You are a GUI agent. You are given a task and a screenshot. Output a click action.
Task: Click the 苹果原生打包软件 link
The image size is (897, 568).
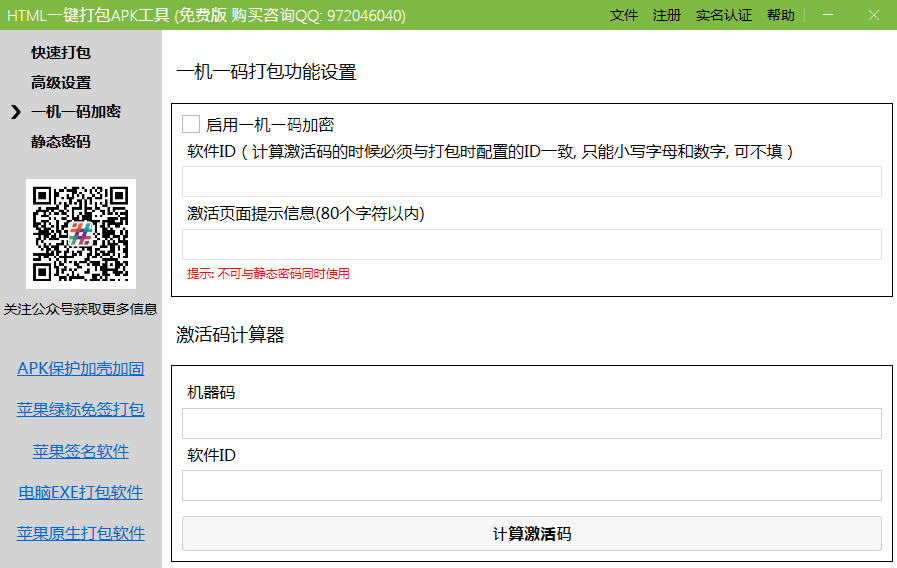81,533
